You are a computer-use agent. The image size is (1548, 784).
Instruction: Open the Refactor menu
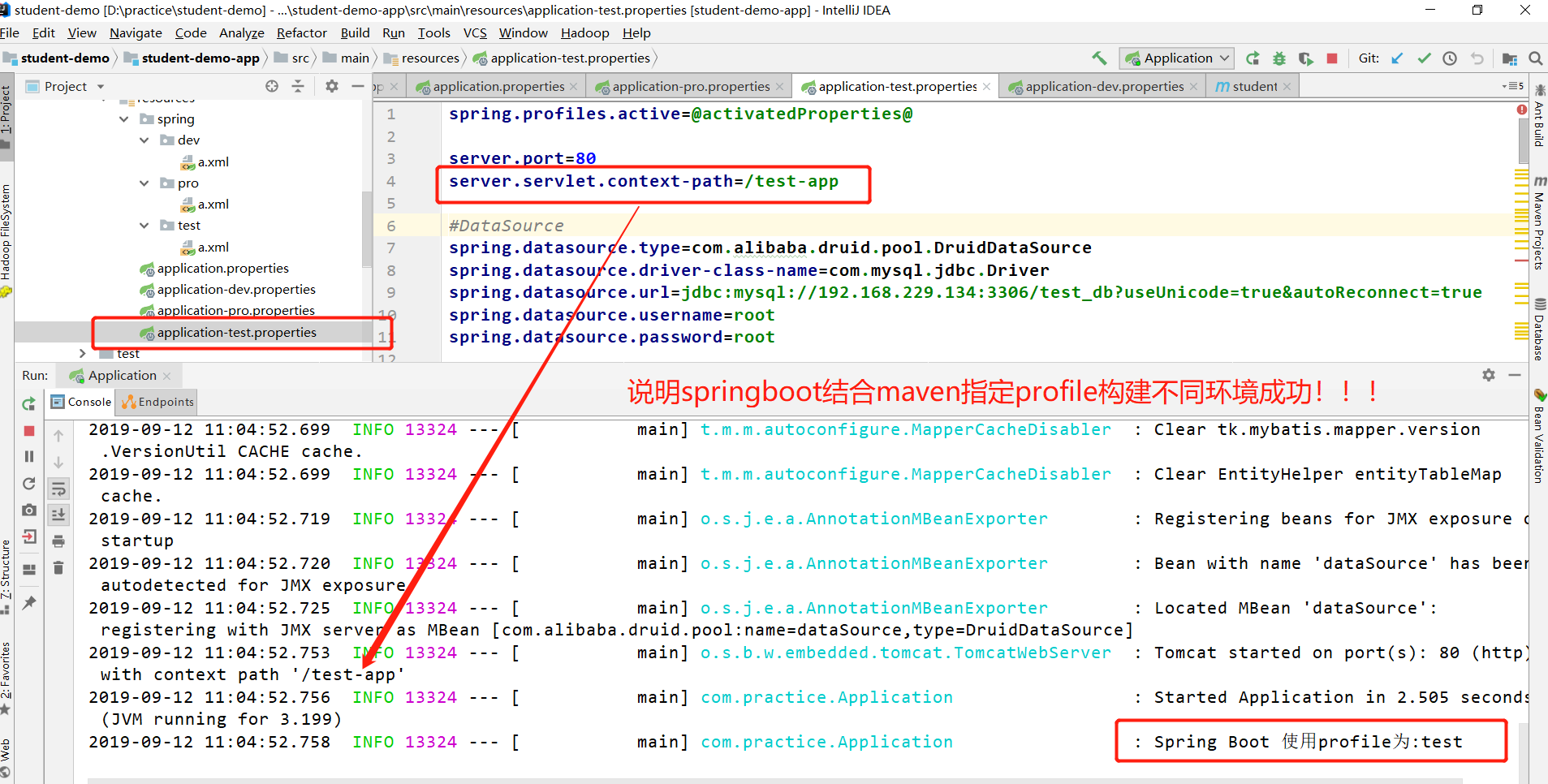pyautogui.click(x=301, y=33)
